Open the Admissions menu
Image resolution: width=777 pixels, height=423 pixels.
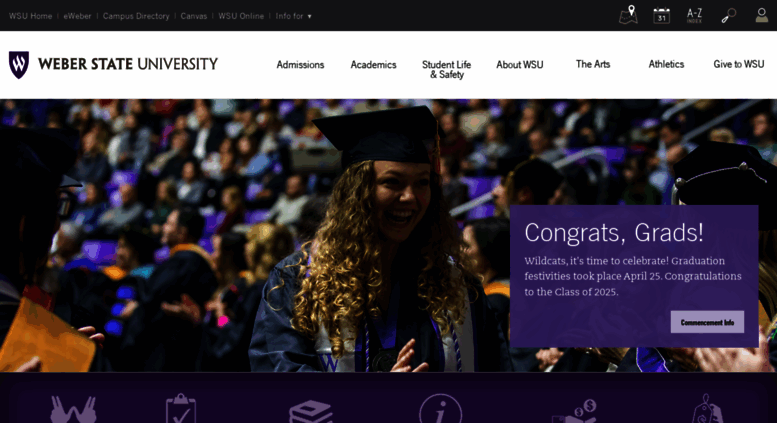coord(300,65)
